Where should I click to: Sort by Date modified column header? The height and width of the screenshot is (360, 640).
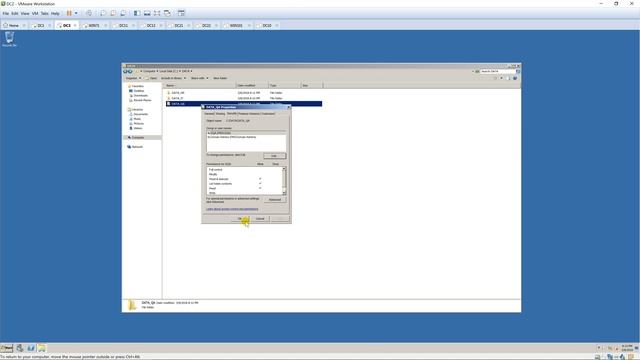tap(252, 85)
